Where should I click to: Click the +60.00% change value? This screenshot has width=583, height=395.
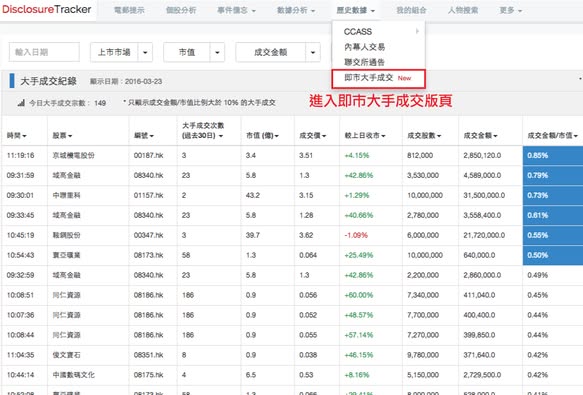tap(358, 295)
